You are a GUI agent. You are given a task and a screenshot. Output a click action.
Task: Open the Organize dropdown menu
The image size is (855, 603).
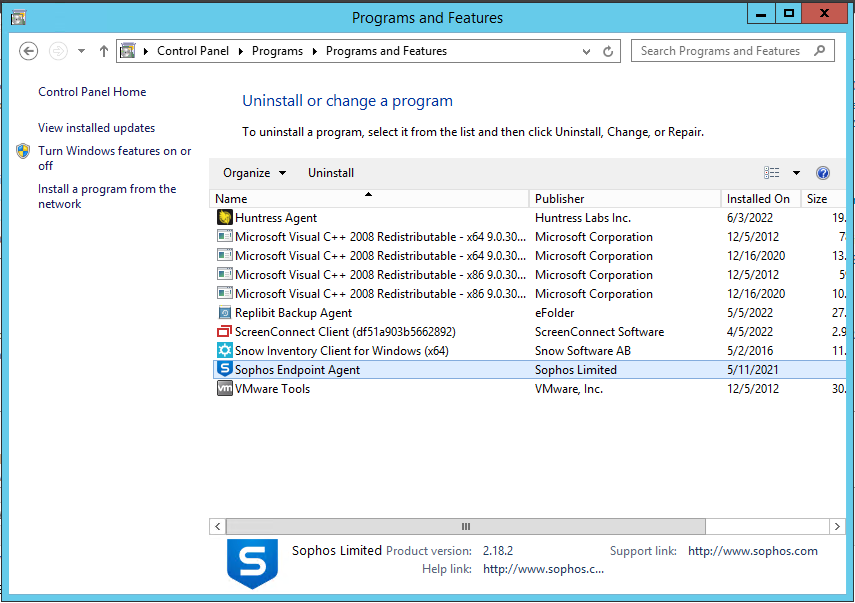point(254,173)
